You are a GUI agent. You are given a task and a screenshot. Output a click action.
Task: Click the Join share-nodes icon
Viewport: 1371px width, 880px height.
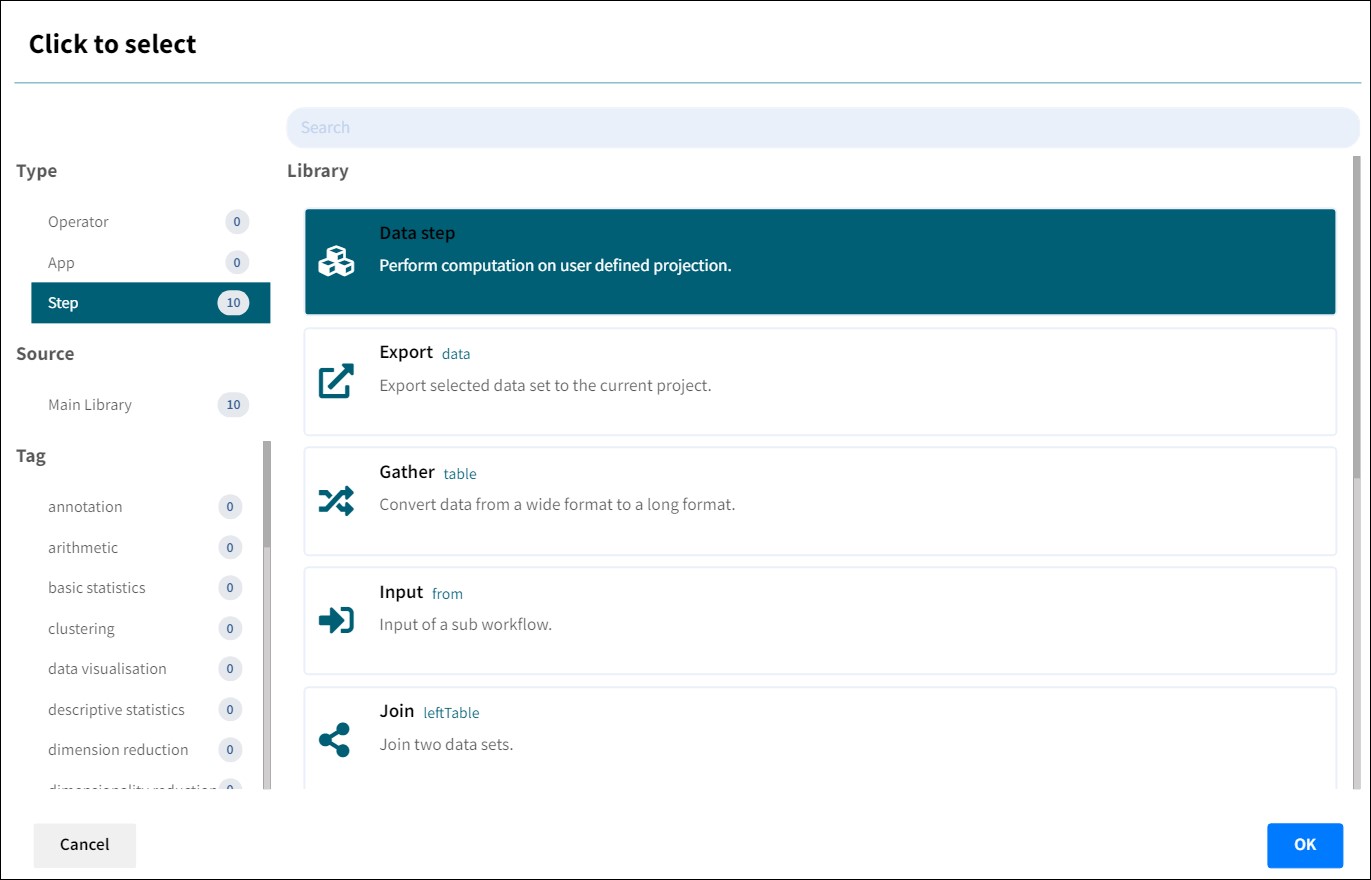coord(334,740)
